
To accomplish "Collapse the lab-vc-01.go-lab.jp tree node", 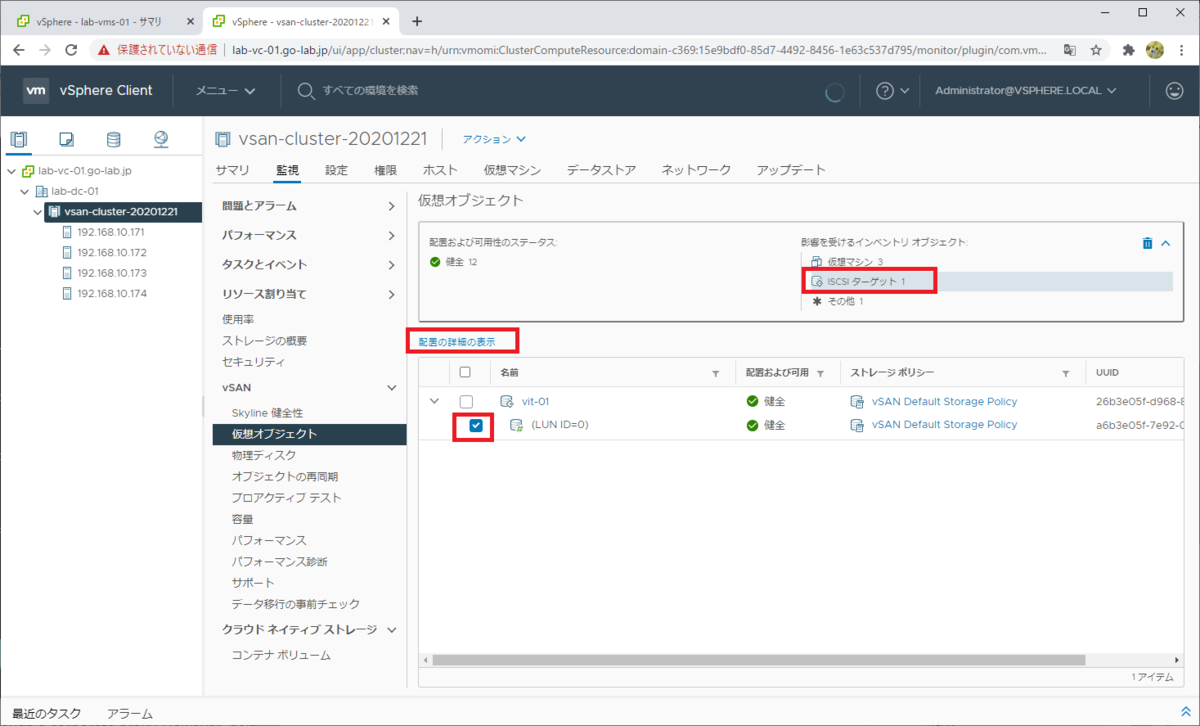I will tap(11, 171).
